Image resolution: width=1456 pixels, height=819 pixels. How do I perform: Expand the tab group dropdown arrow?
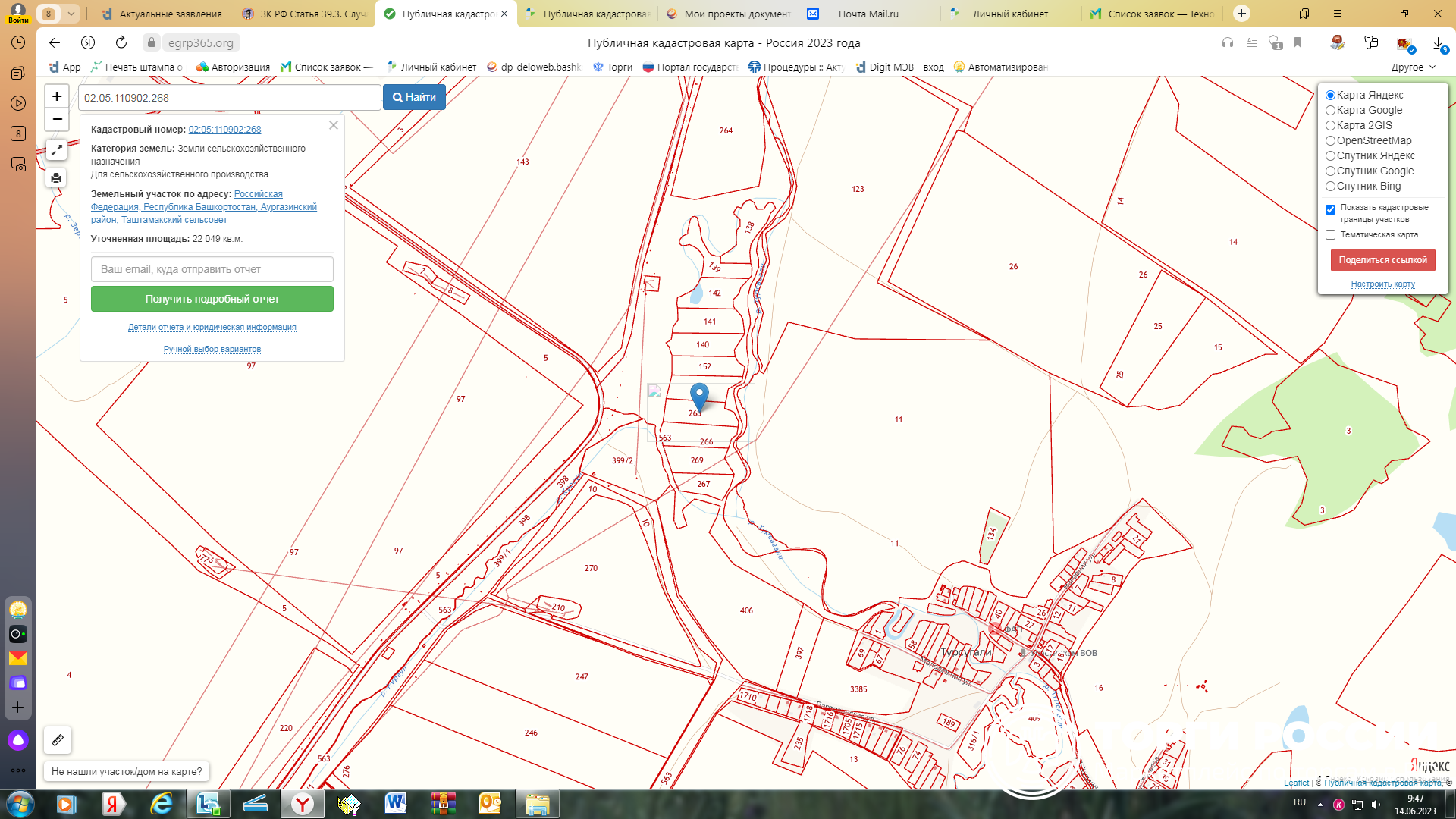tap(71, 14)
